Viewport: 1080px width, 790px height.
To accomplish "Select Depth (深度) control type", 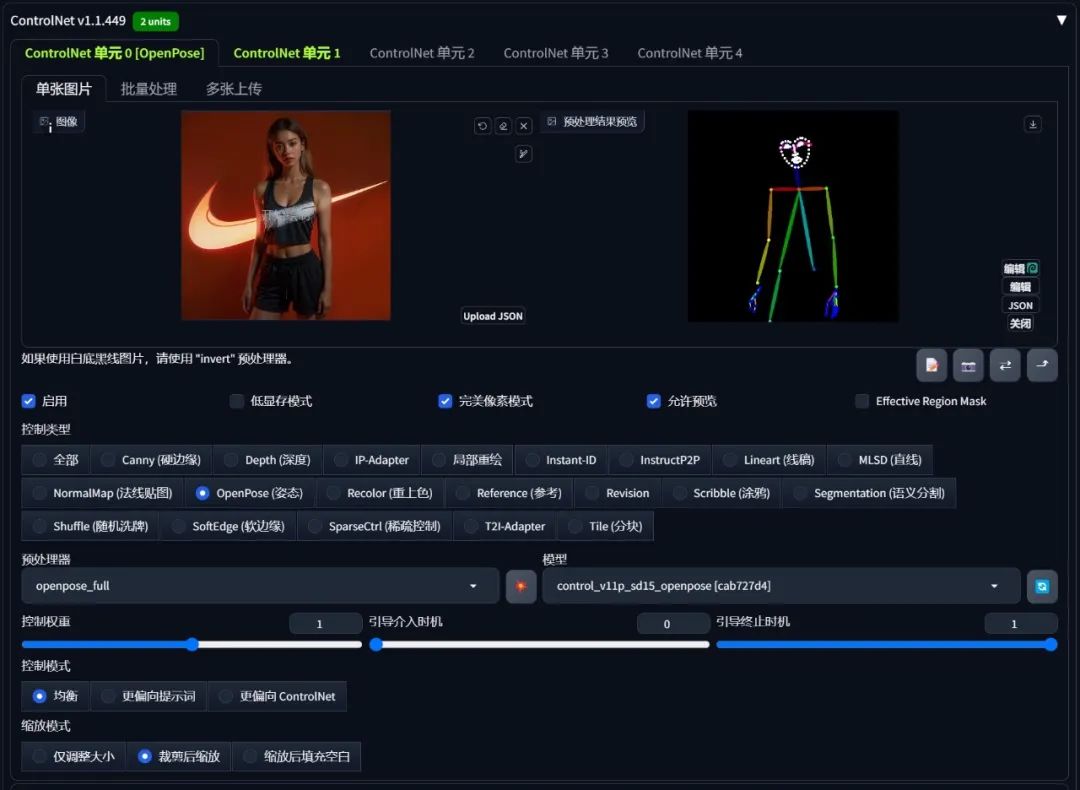I will [267, 459].
